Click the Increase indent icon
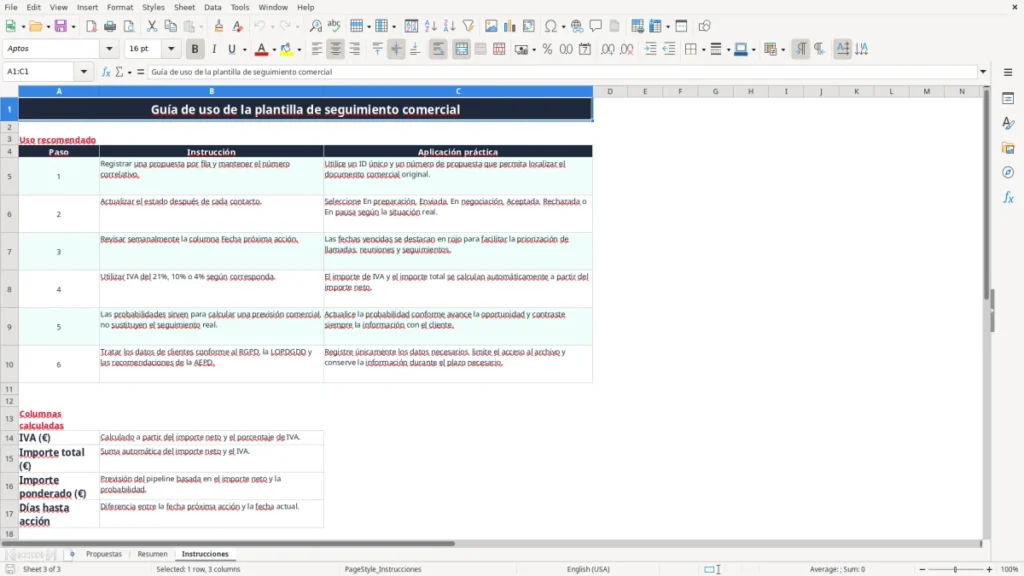This screenshot has height=576, width=1024. point(650,49)
